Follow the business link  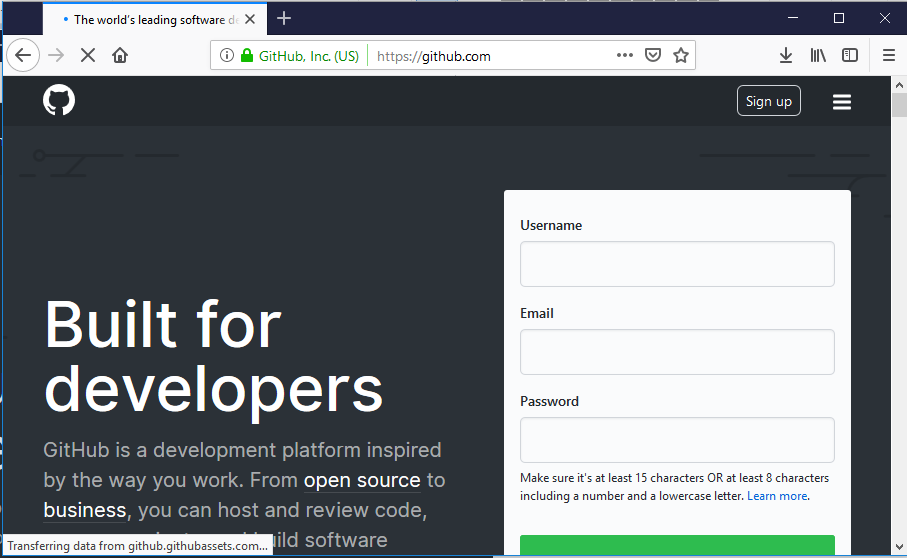click(x=85, y=511)
